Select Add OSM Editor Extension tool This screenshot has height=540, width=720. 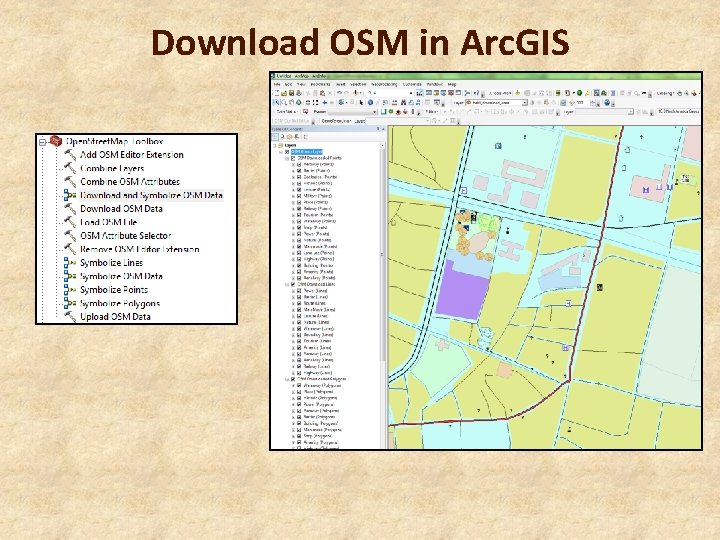132,155
